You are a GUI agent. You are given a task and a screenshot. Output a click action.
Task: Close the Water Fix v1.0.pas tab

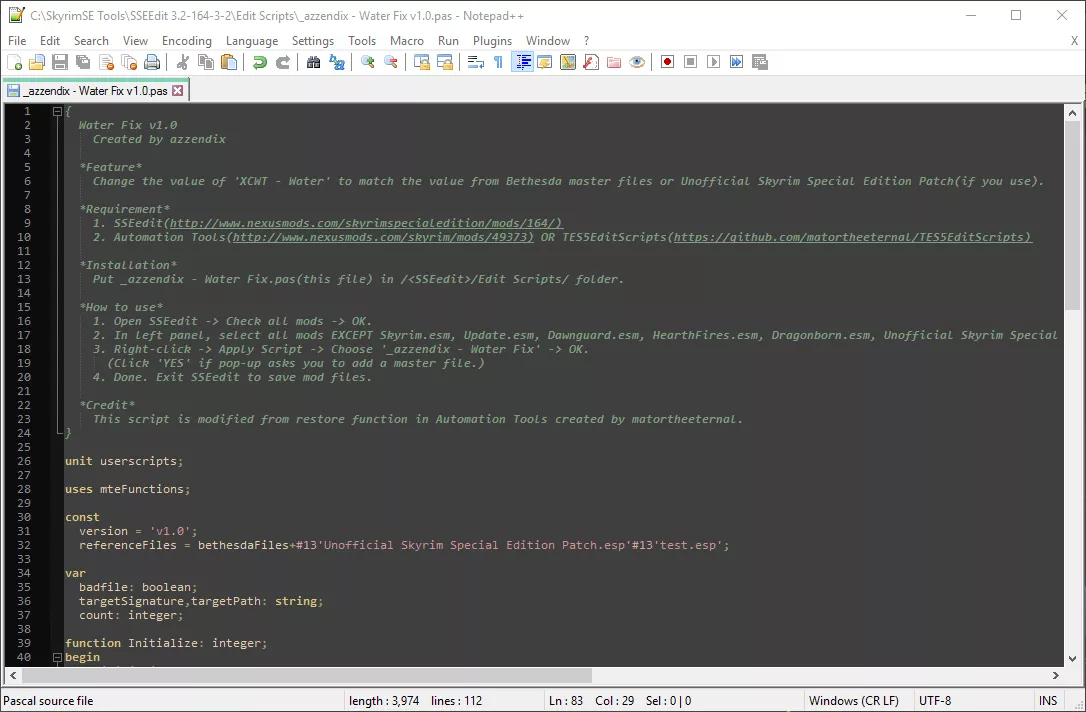click(178, 91)
